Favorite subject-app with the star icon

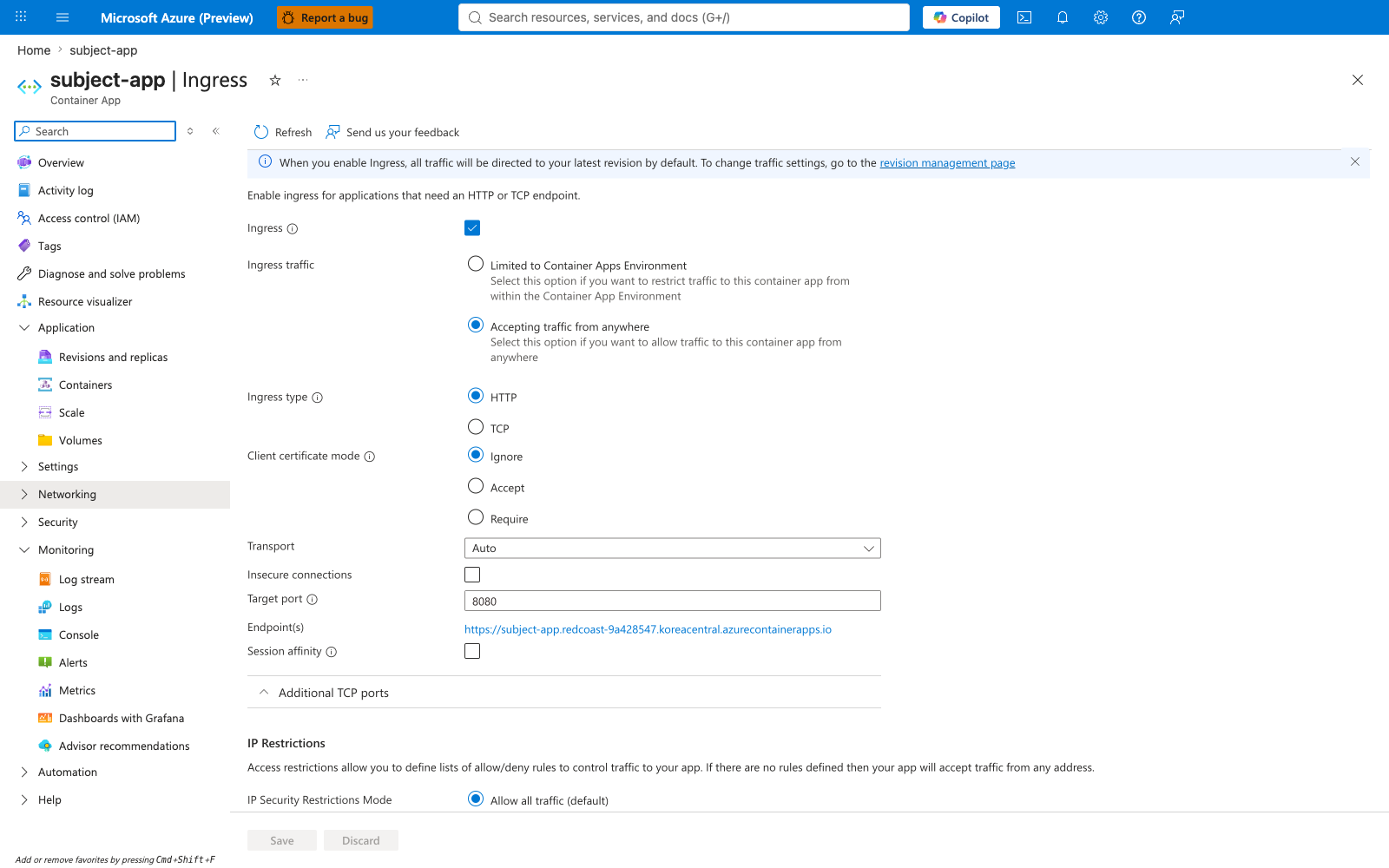pyautogui.click(x=275, y=80)
